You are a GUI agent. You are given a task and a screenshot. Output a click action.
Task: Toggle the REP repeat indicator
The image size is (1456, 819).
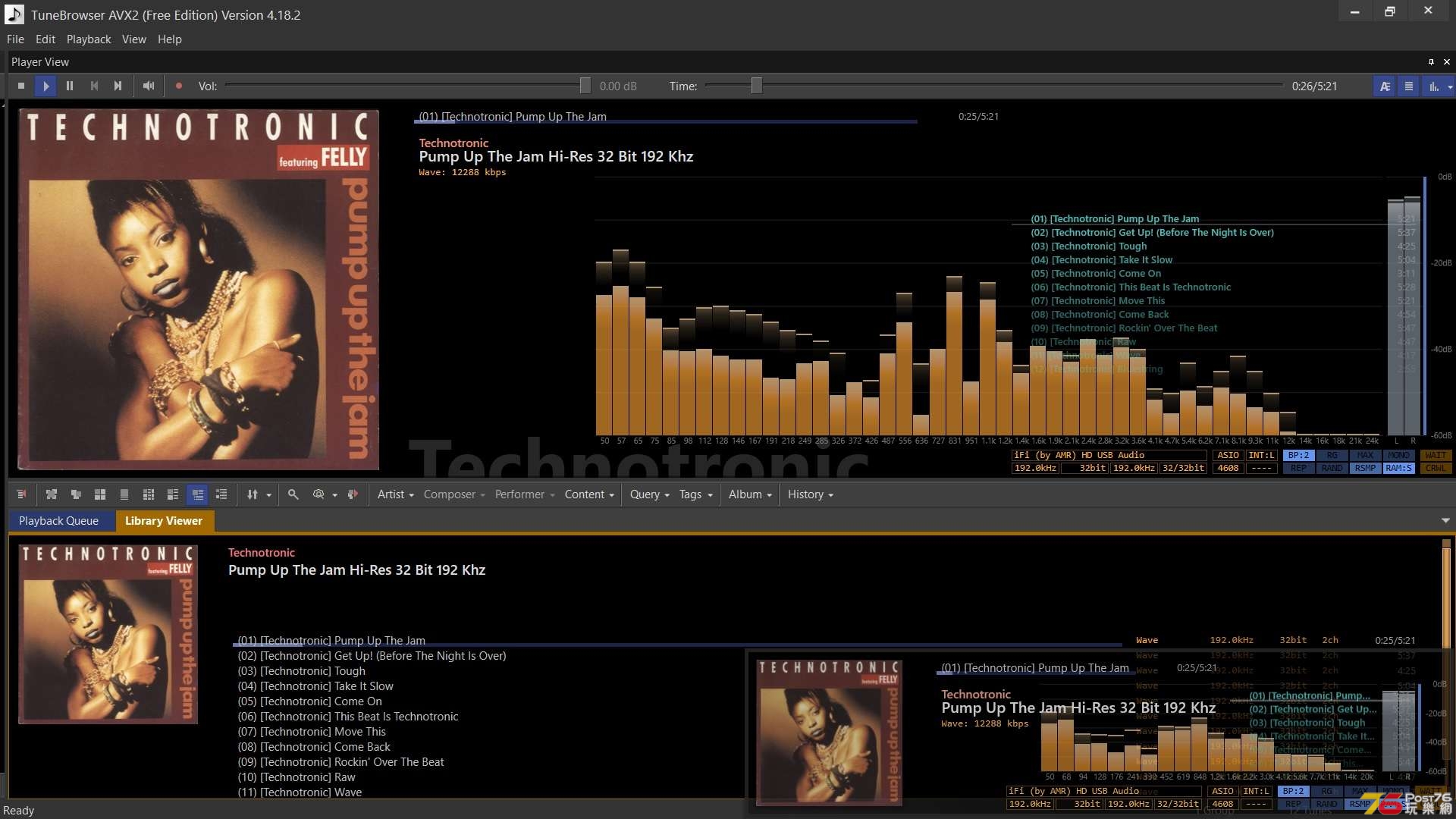click(1298, 469)
